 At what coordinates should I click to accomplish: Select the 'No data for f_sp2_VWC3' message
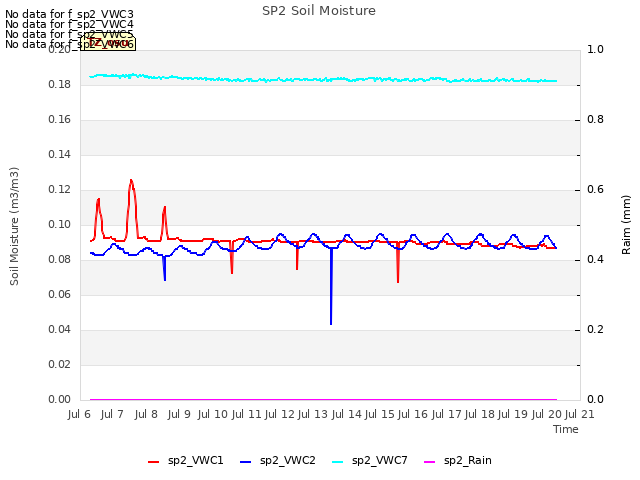pyautogui.click(x=69, y=14)
